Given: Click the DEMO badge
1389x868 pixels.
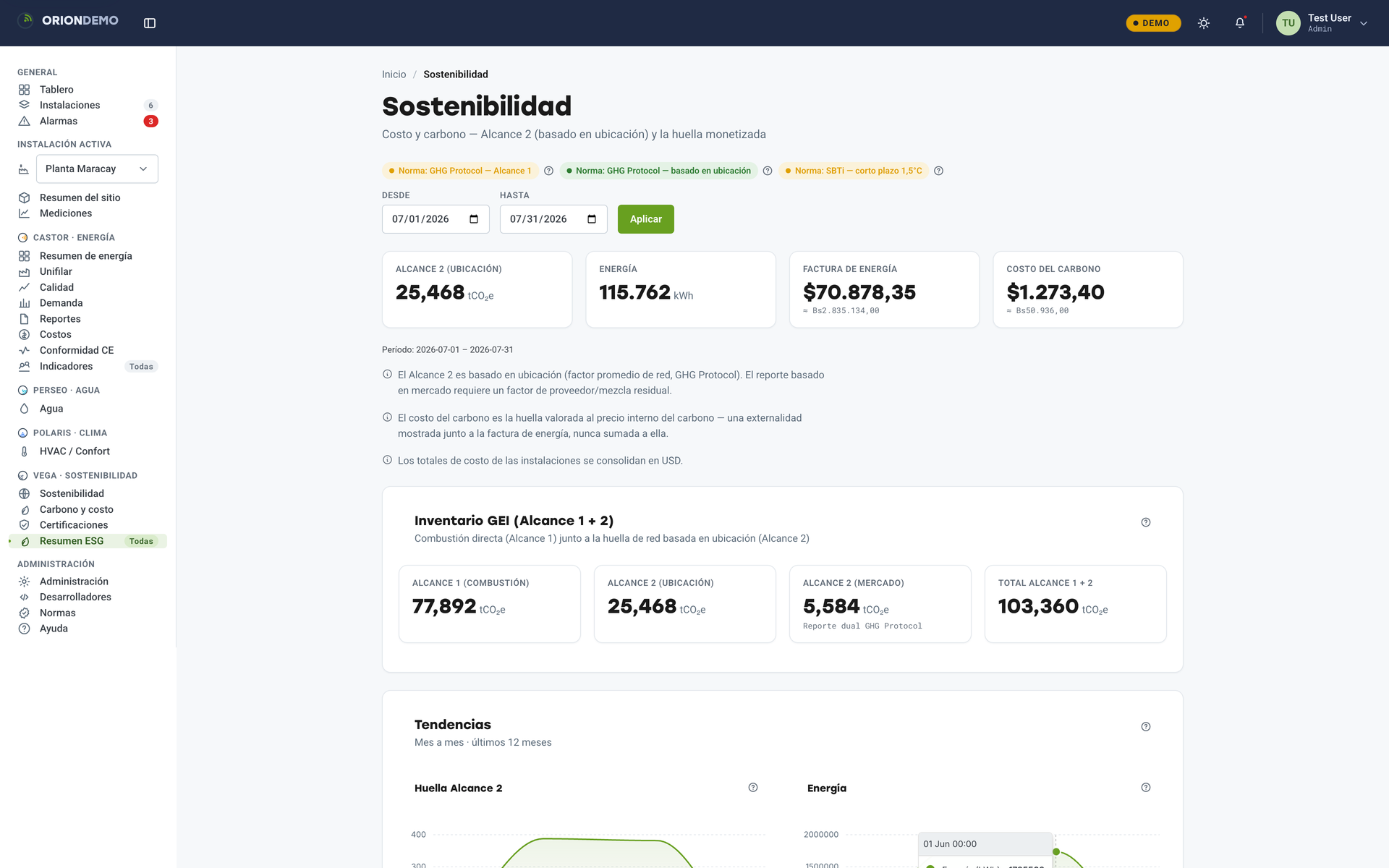Looking at the screenshot, I should click(1153, 23).
